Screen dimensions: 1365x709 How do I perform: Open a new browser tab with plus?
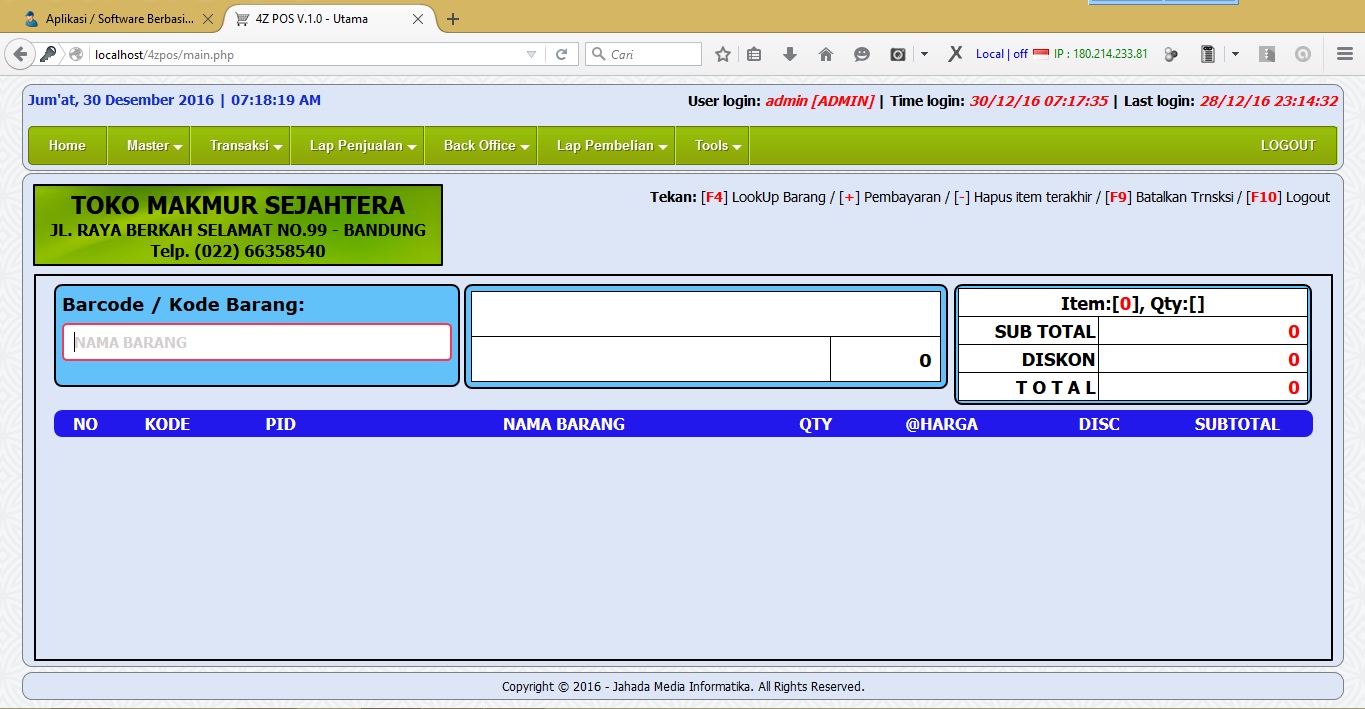453,19
